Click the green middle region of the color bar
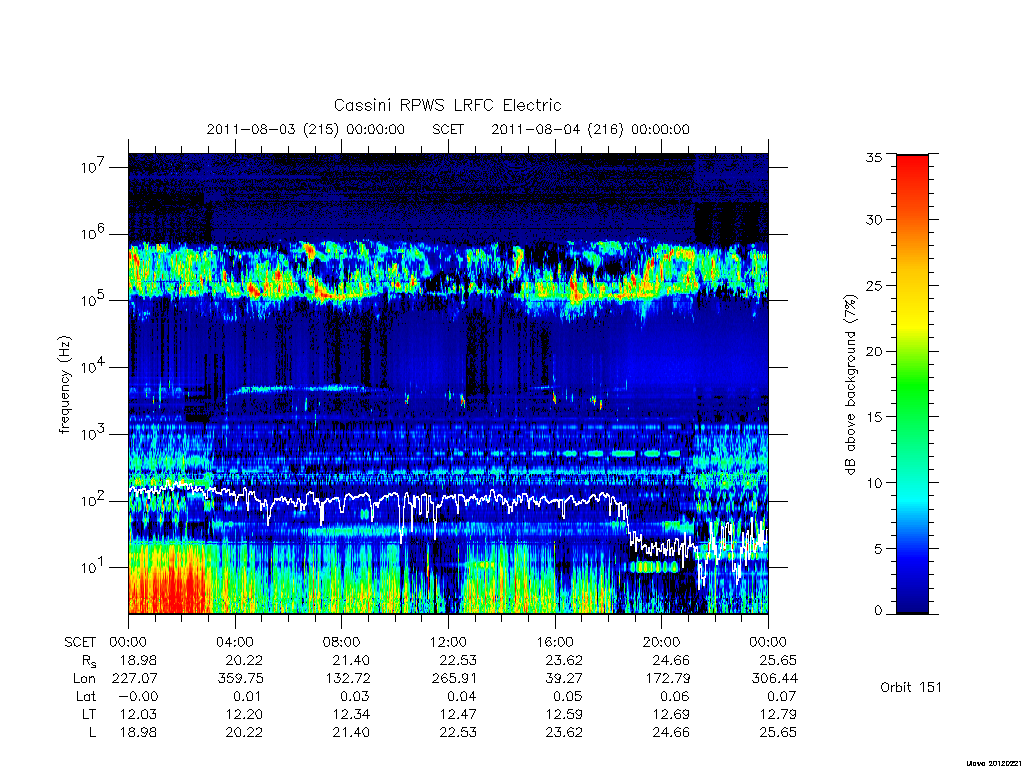Viewport: 1024px width, 768px height. (x=912, y=385)
